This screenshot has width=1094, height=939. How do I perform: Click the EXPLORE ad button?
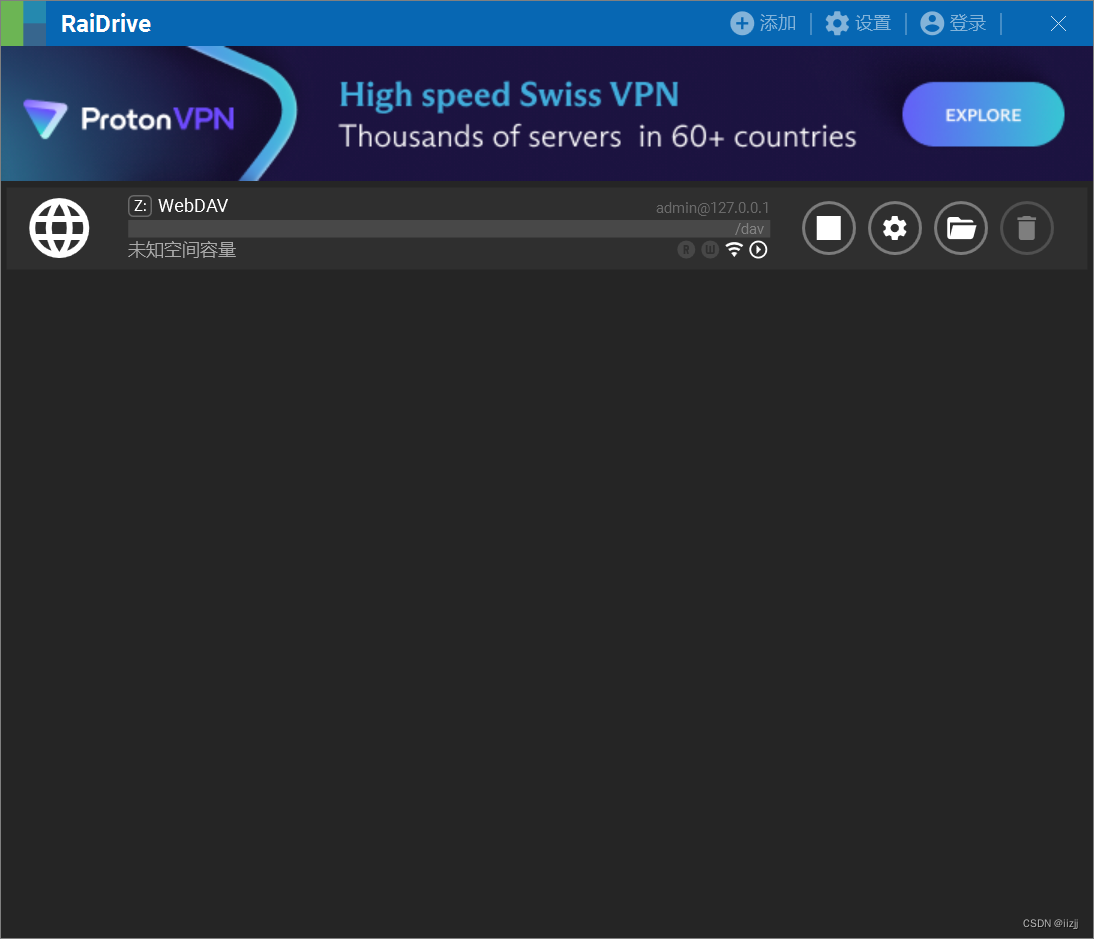983,114
